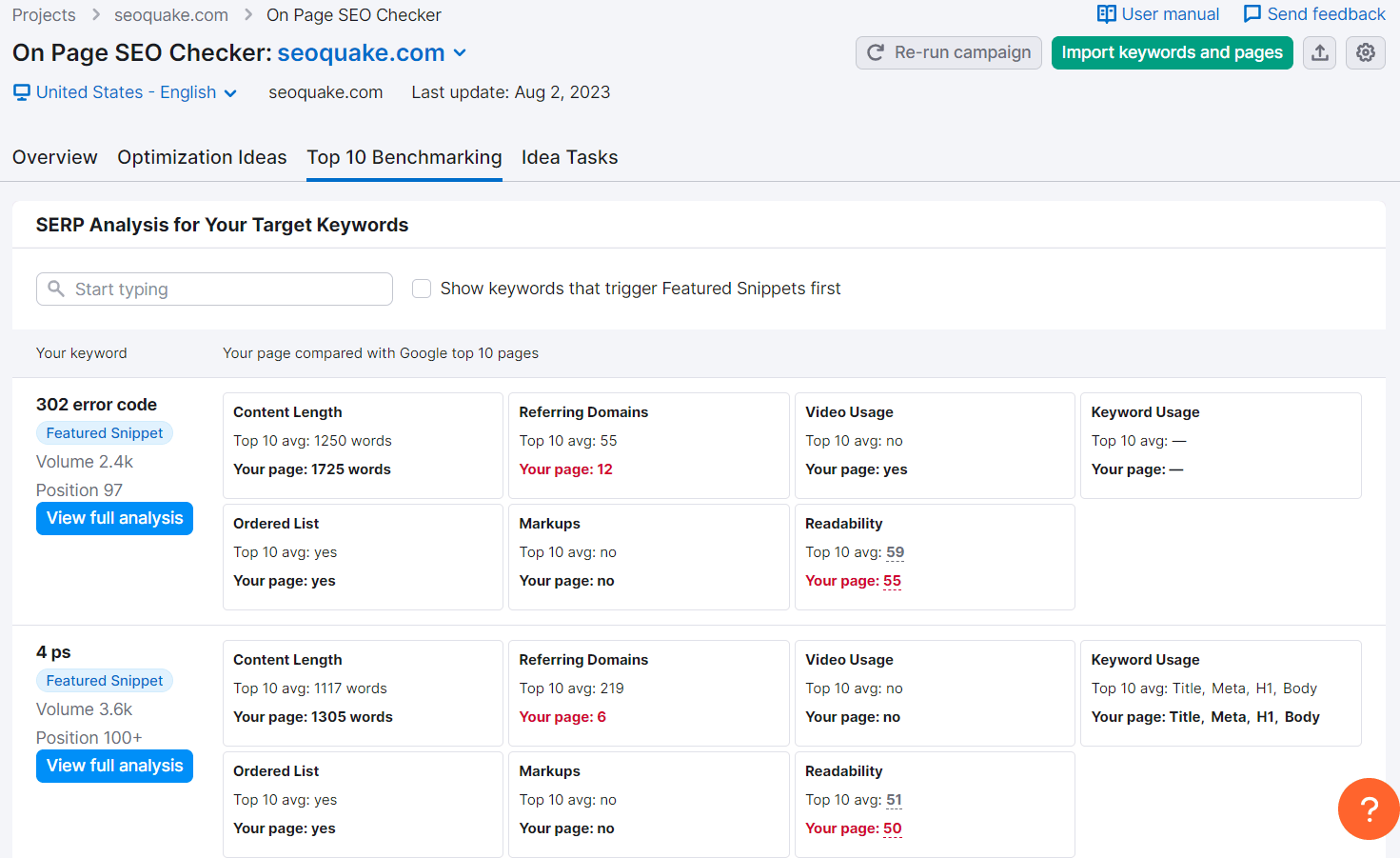This screenshot has height=858, width=1400.
Task: View full analysis for 4 ps
Action: click(x=114, y=766)
